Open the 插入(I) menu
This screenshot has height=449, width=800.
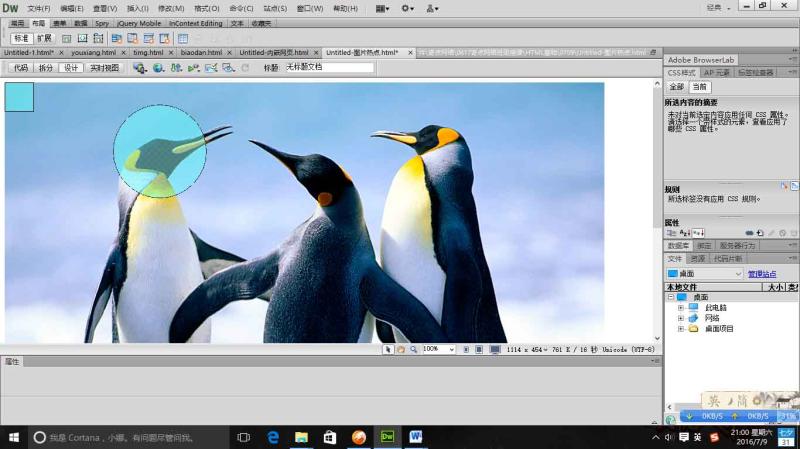pyautogui.click(x=137, y=8)
